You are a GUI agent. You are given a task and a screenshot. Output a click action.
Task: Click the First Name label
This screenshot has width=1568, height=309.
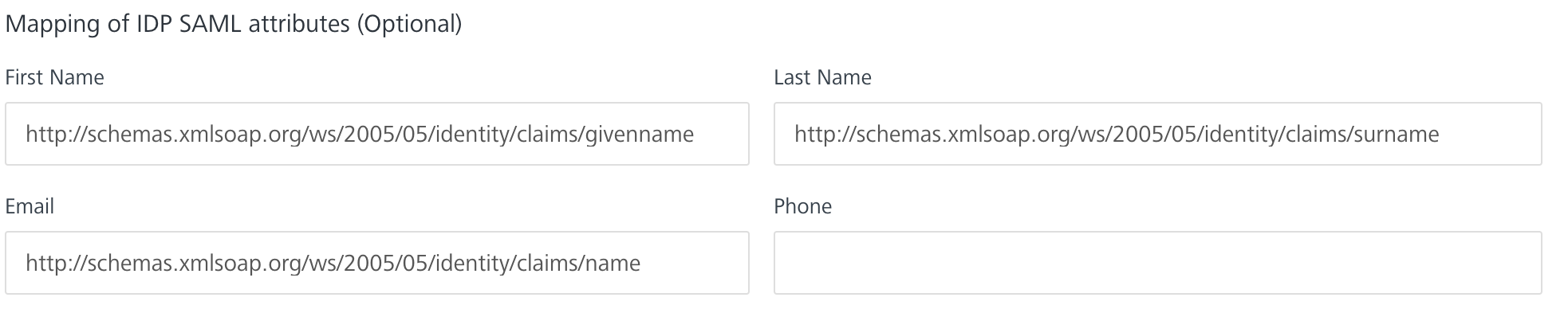coord(54,77)
